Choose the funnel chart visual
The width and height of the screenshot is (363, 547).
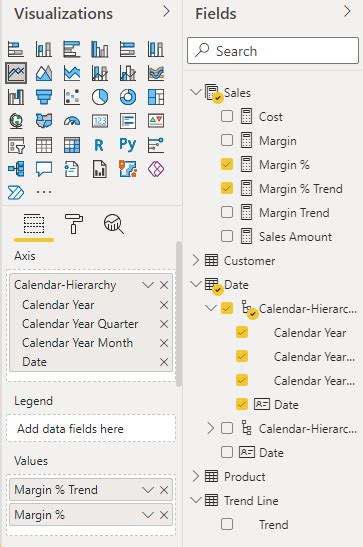(x=44, y=97)
